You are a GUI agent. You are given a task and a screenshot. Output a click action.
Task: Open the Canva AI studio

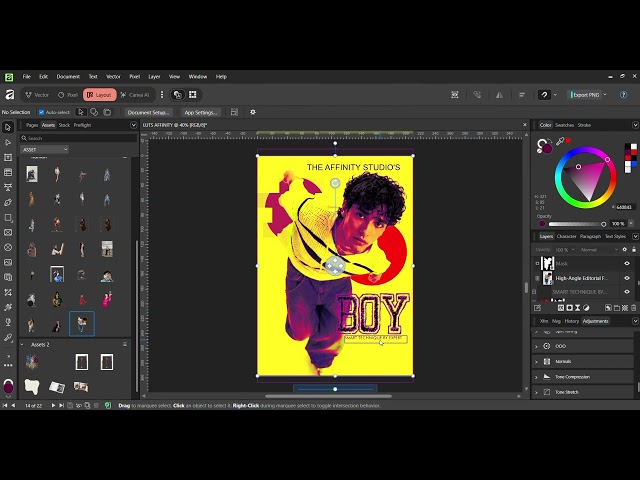tap(136, 95)
